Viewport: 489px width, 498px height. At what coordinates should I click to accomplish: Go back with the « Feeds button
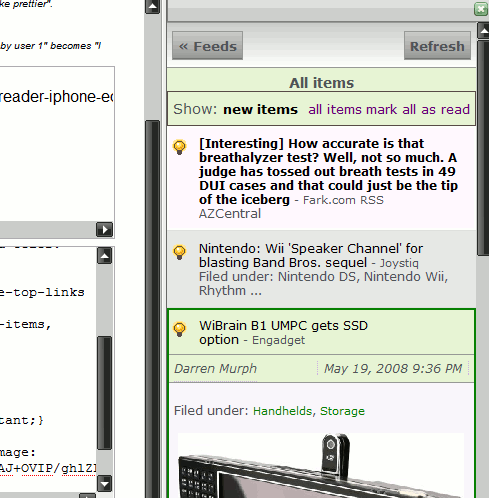207,46
